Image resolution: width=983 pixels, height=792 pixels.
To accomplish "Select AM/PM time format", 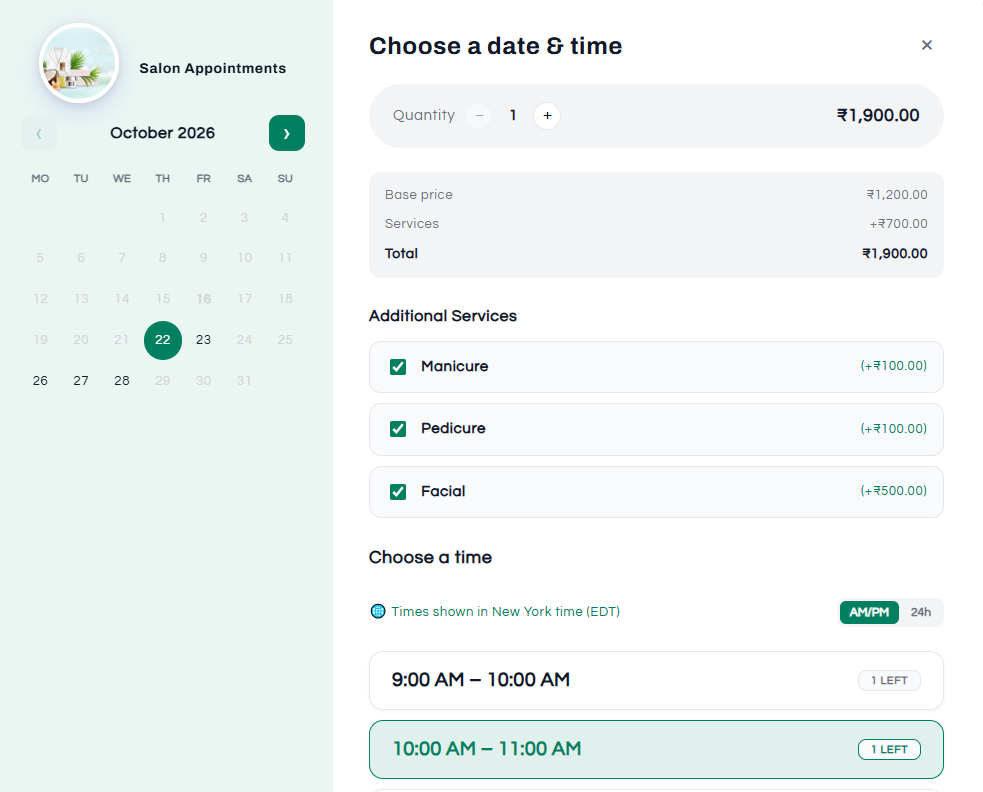I will coord(869,612).
